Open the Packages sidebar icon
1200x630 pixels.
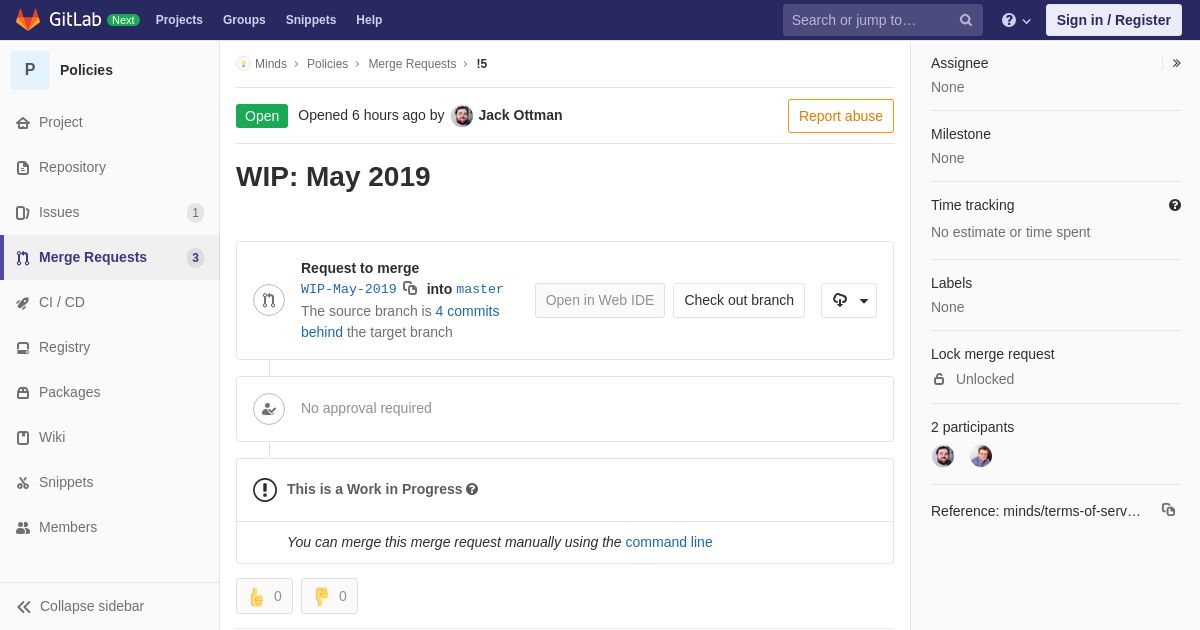(23, 393)
